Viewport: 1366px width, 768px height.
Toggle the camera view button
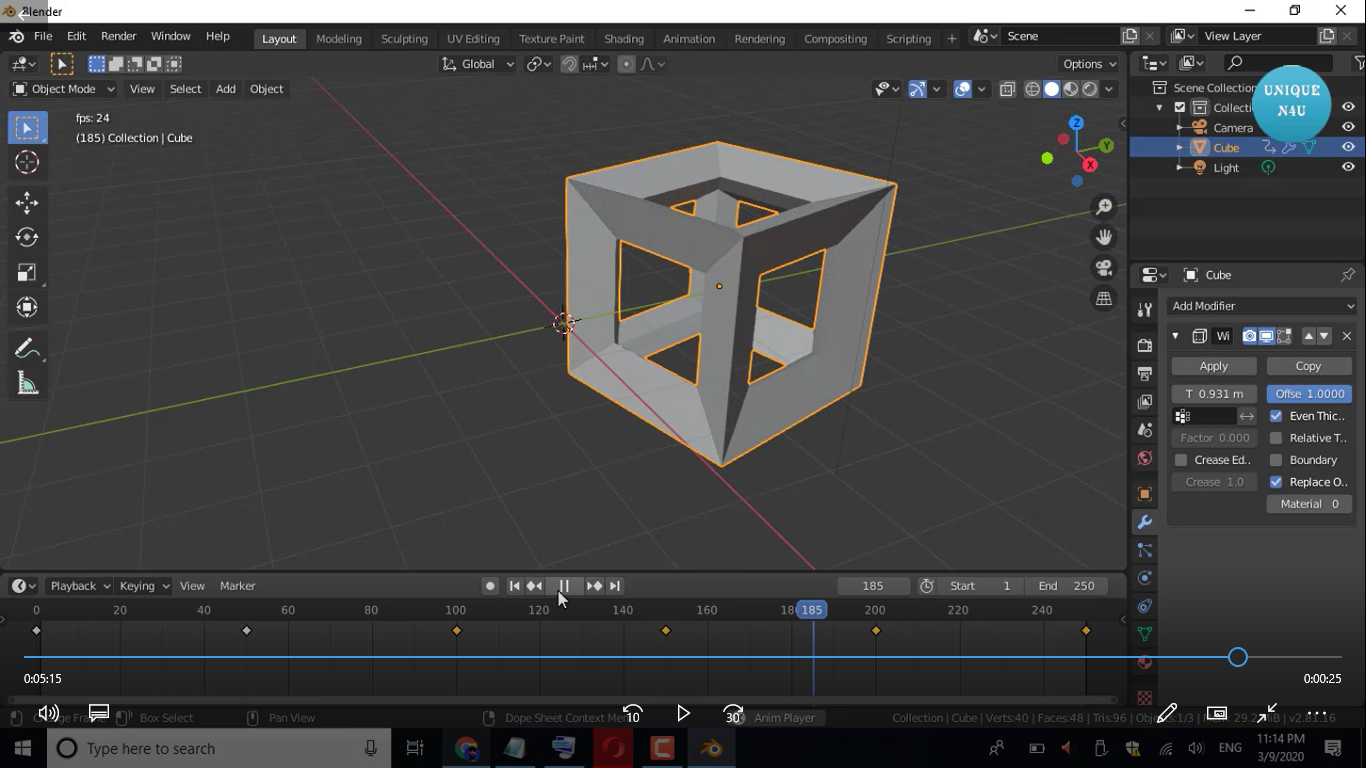point(1104,268)
